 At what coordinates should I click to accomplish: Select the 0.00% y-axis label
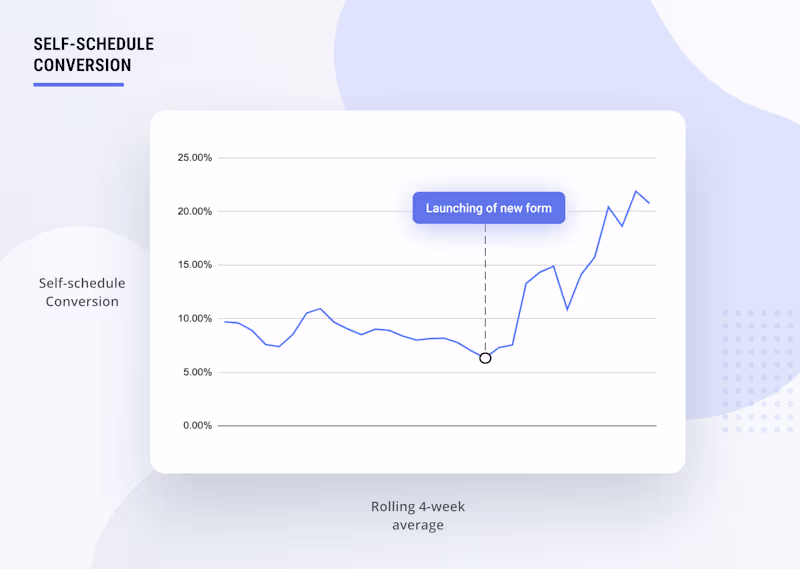pyautogui.click(x=198, y=426)
